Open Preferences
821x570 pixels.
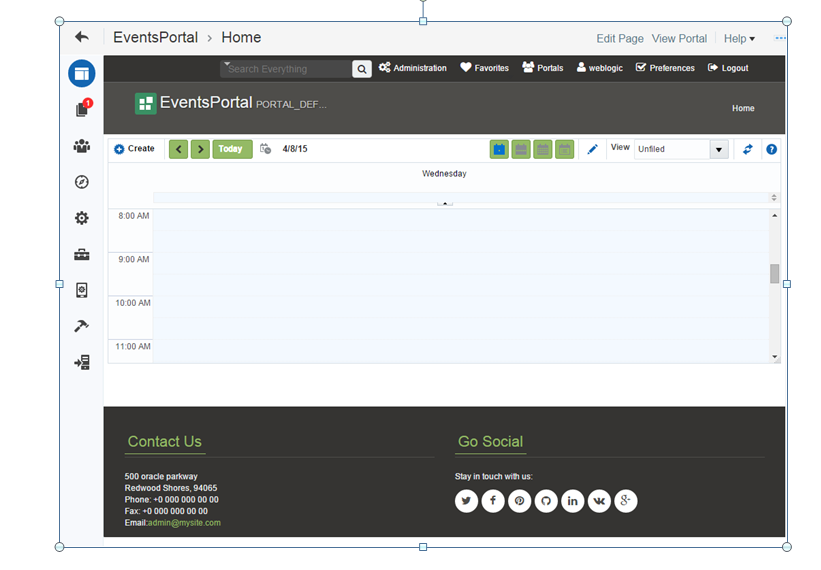665,68
